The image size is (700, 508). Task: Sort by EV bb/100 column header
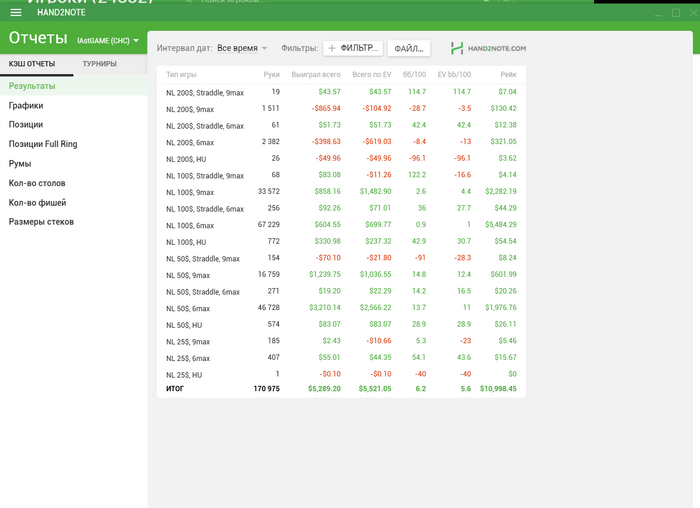click(x=454, y=75)
